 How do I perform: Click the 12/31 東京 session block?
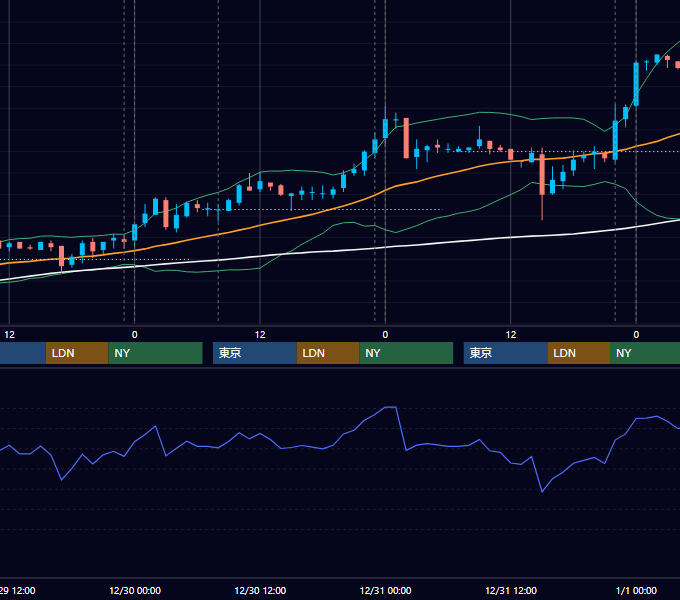tap(506, 353)
